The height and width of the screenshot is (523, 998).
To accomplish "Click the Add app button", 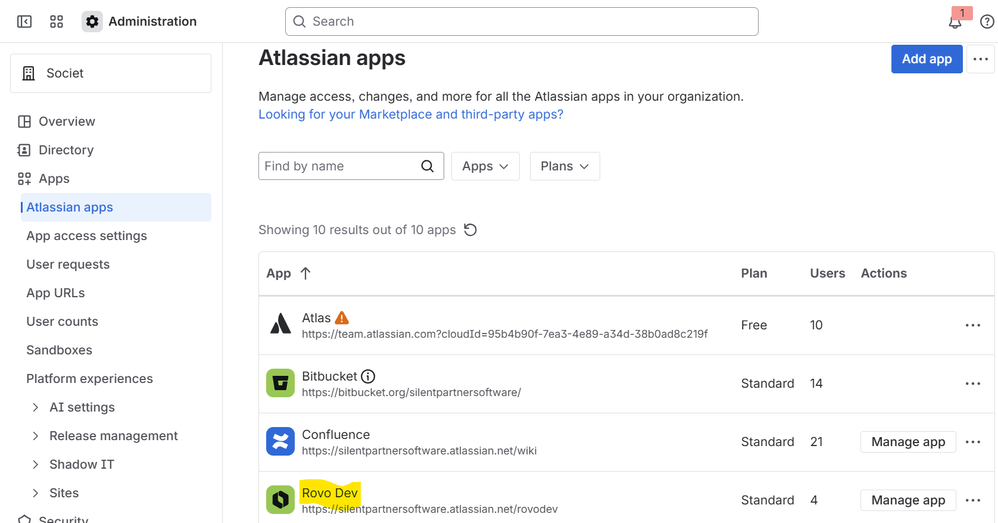I will 927,59.
